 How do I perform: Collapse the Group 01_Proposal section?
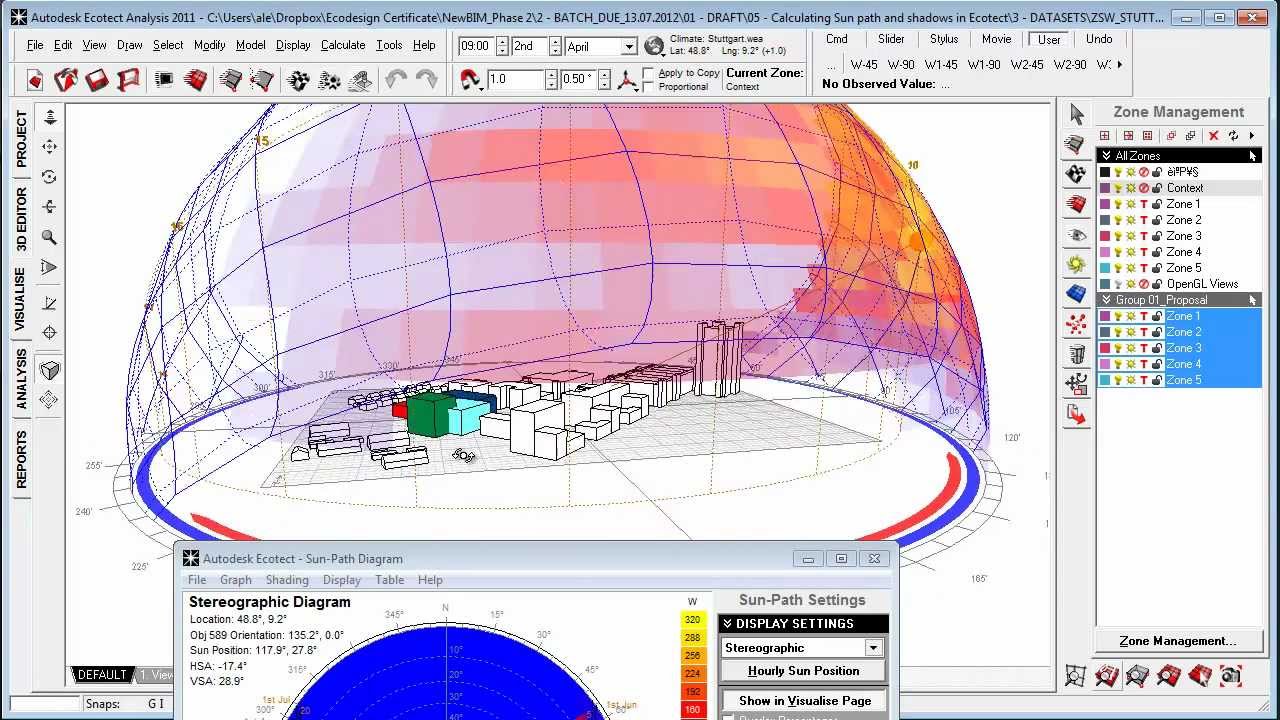click(1106, 300)
